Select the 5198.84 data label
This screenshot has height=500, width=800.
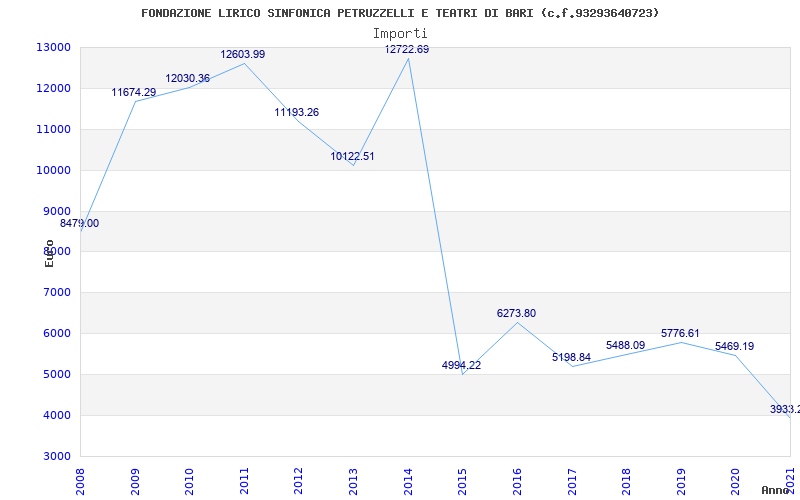pos(571,357)
